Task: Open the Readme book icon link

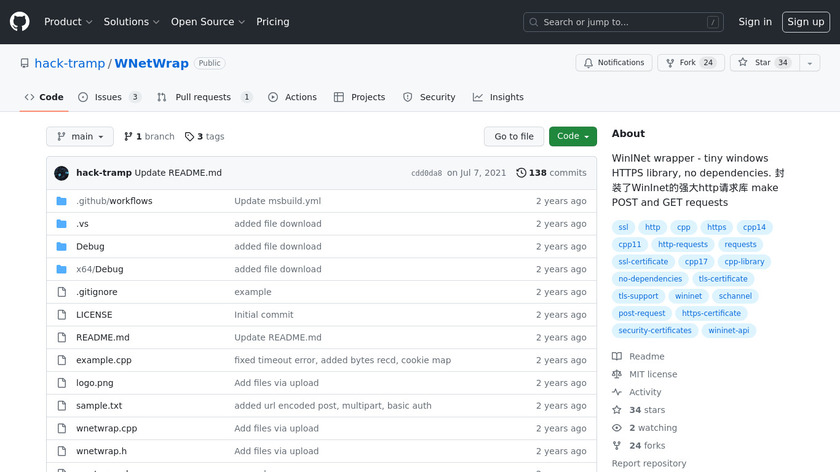Action: point(618,357)
